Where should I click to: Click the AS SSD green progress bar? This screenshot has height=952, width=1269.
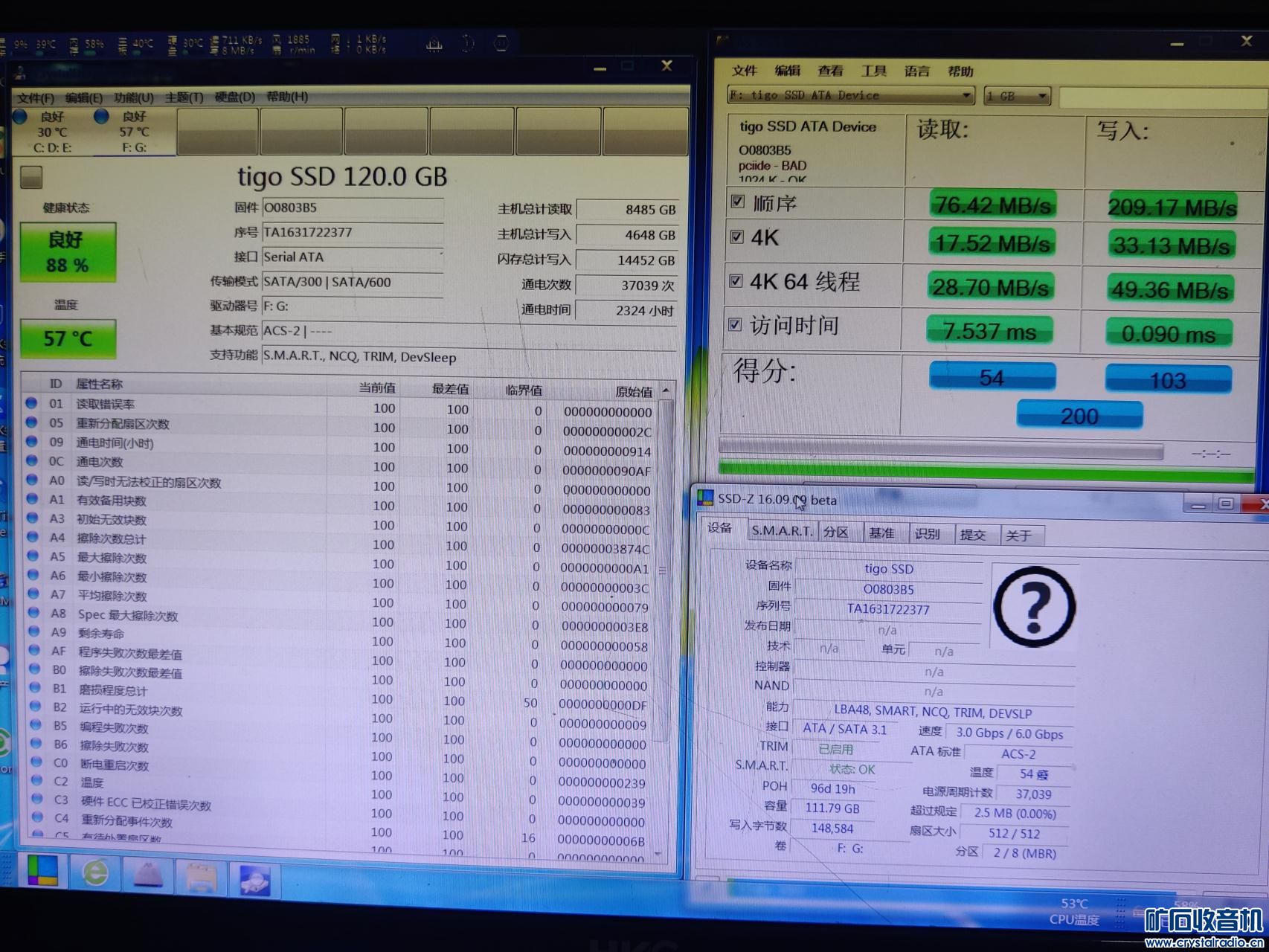pyautogui.click(x=986, y=472)
